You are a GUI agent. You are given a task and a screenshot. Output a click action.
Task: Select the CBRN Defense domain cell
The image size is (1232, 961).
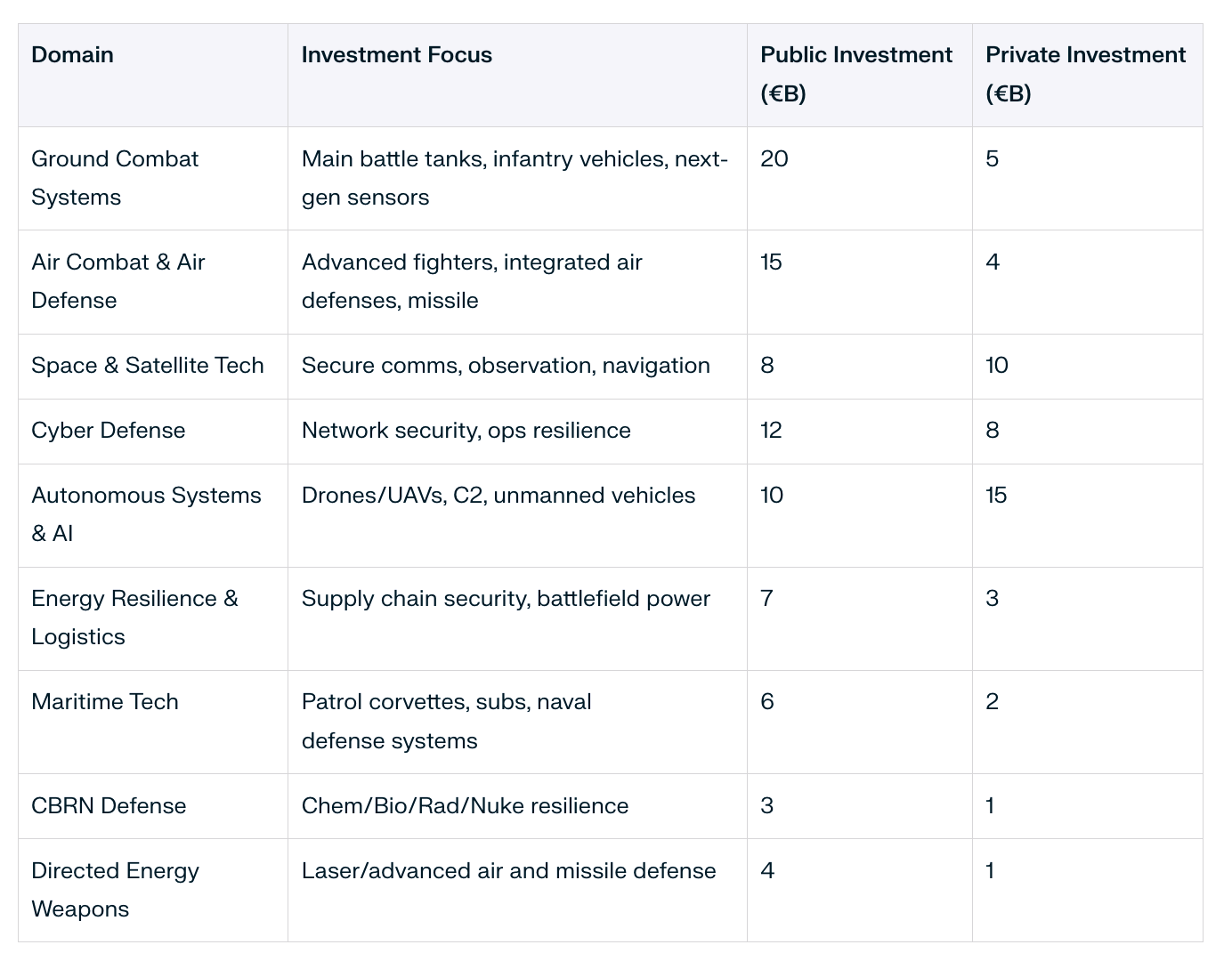[109, 806]
